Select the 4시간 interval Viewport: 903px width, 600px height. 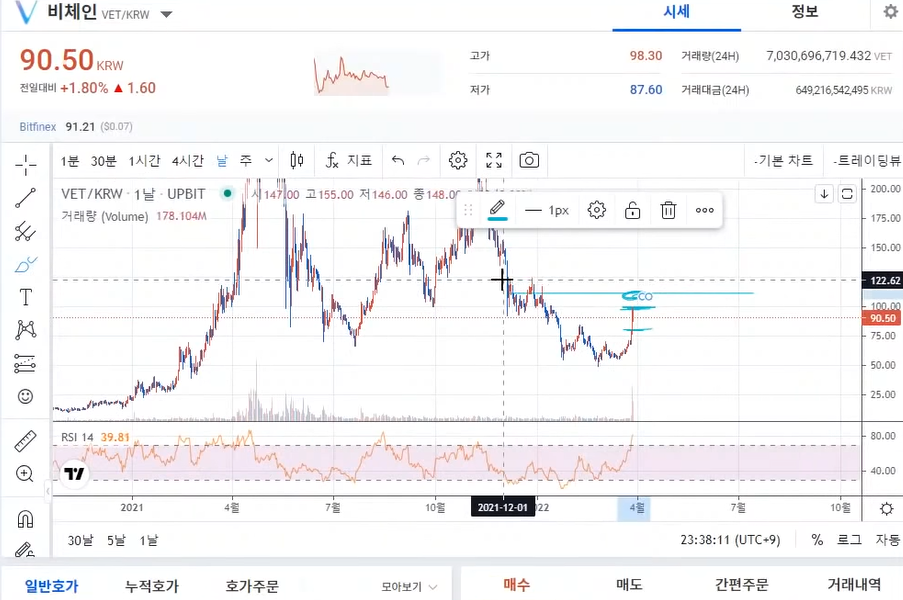click(188, 161)
